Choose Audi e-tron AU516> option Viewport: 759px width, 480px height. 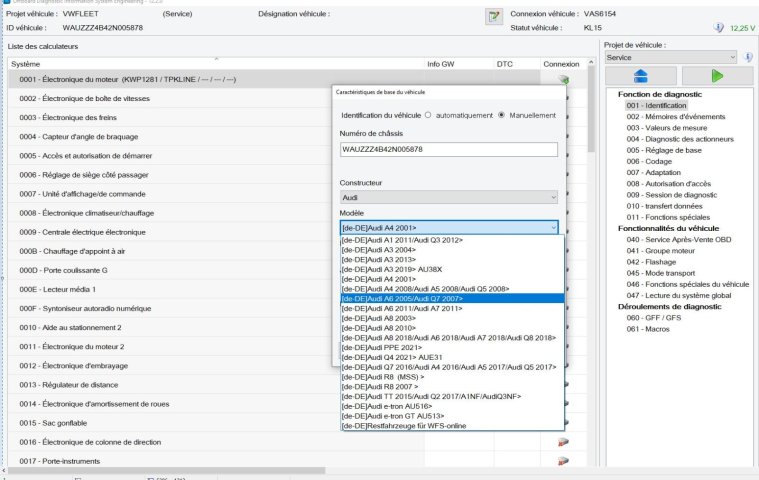[x=453, y=406]
